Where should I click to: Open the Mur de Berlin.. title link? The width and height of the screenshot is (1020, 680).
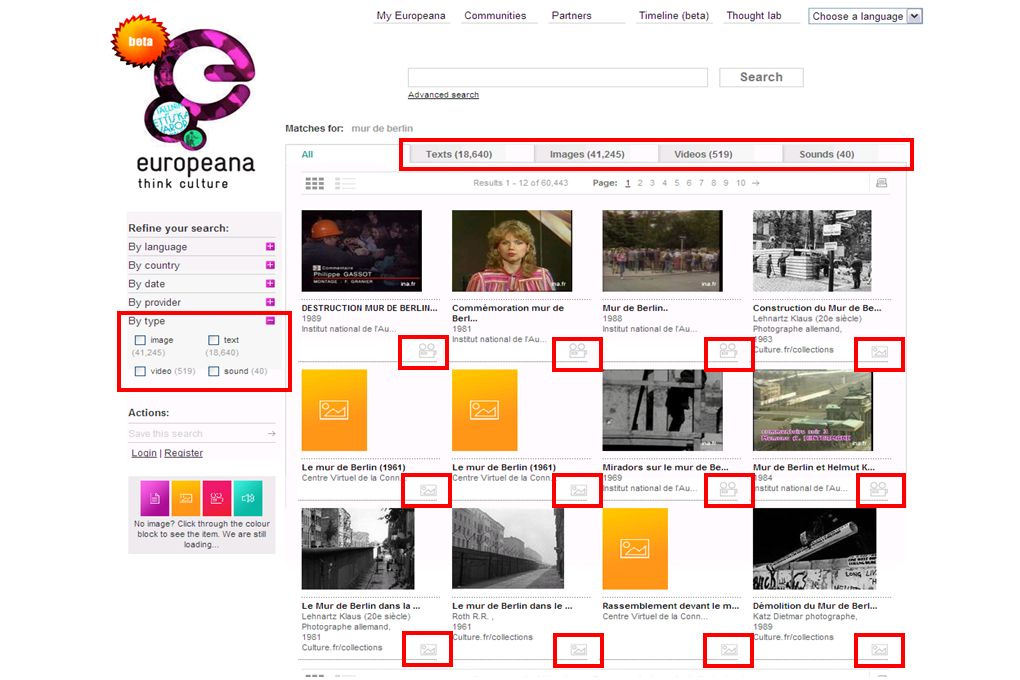[x=635, y=308]
